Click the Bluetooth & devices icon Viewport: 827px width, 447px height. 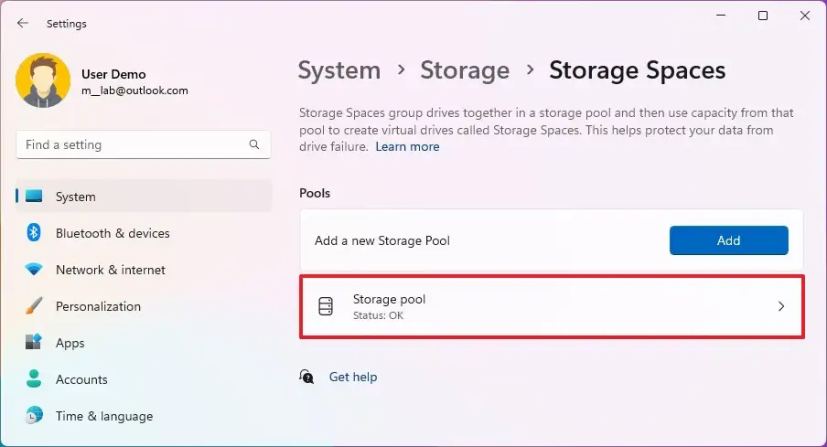pos(34,233)
